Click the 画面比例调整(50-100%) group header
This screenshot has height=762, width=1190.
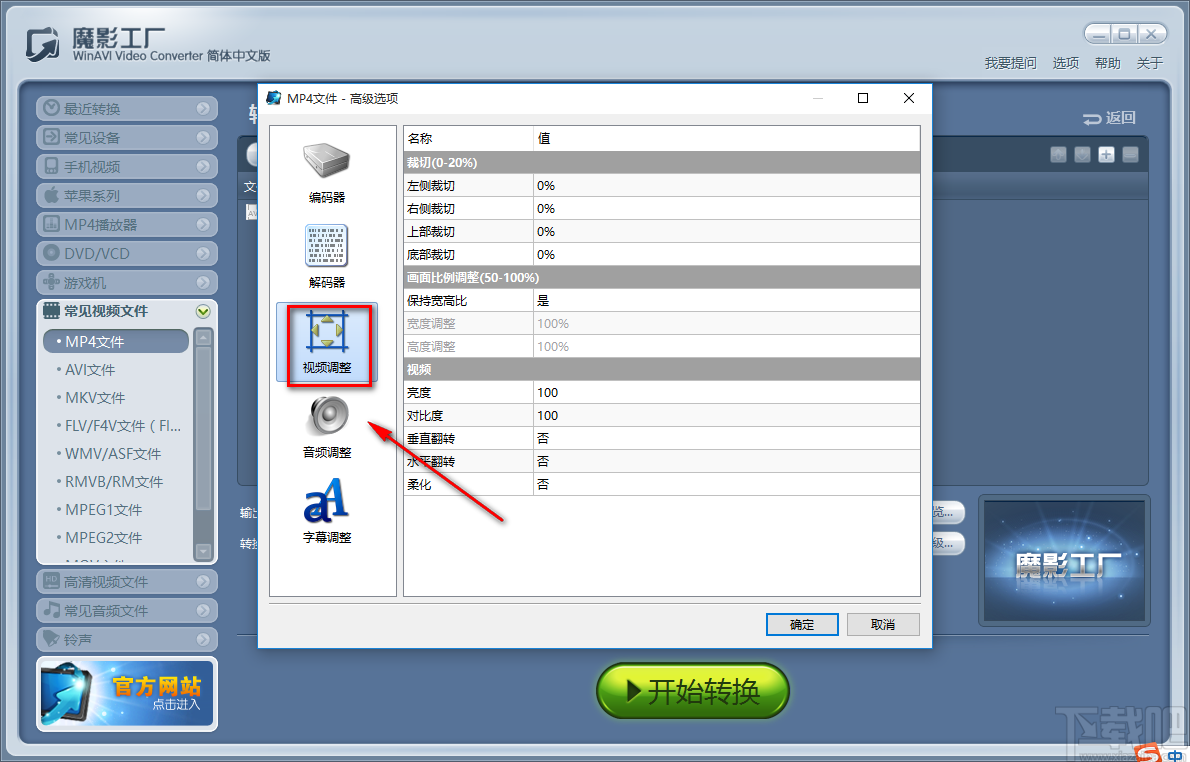pos(662,278)
